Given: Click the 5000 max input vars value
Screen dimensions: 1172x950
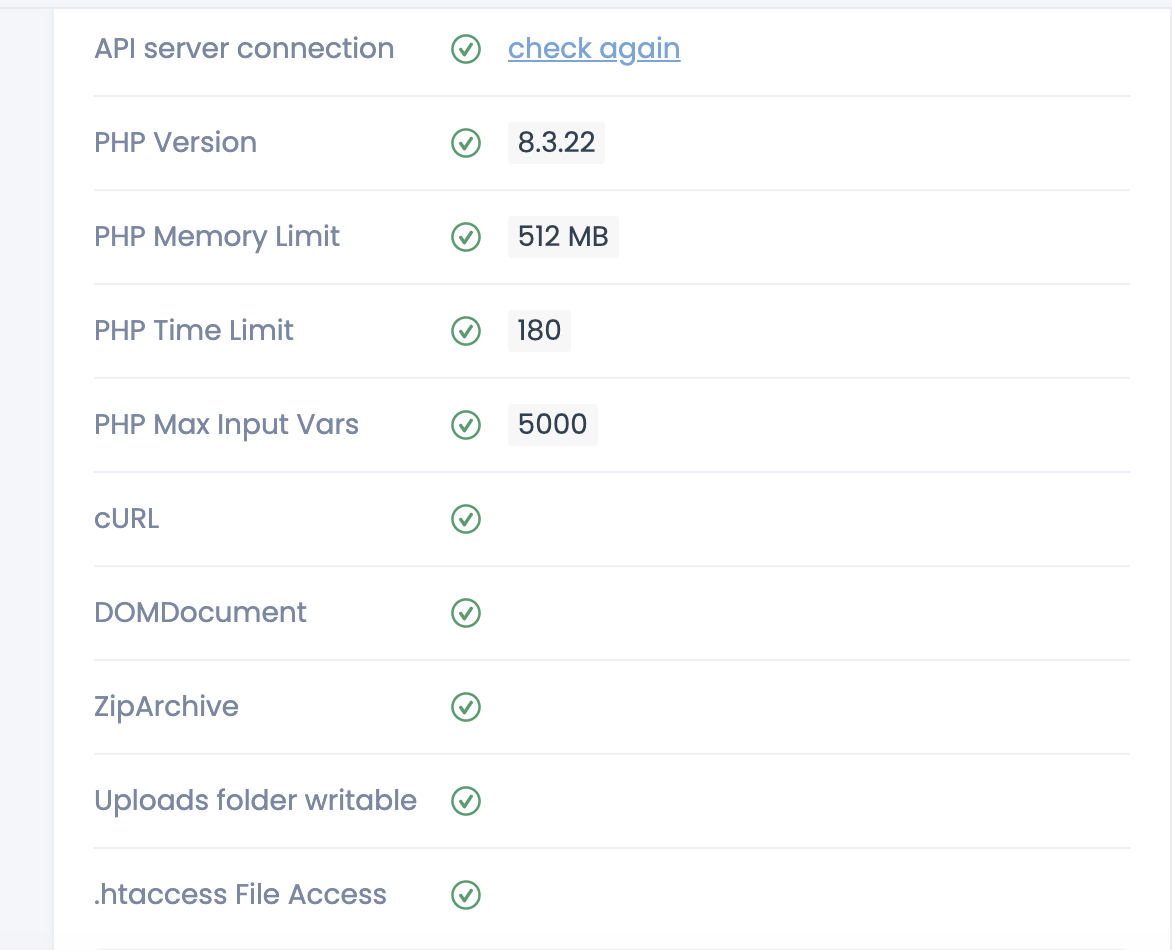Looking at the screenshot, I should [552, 425].
